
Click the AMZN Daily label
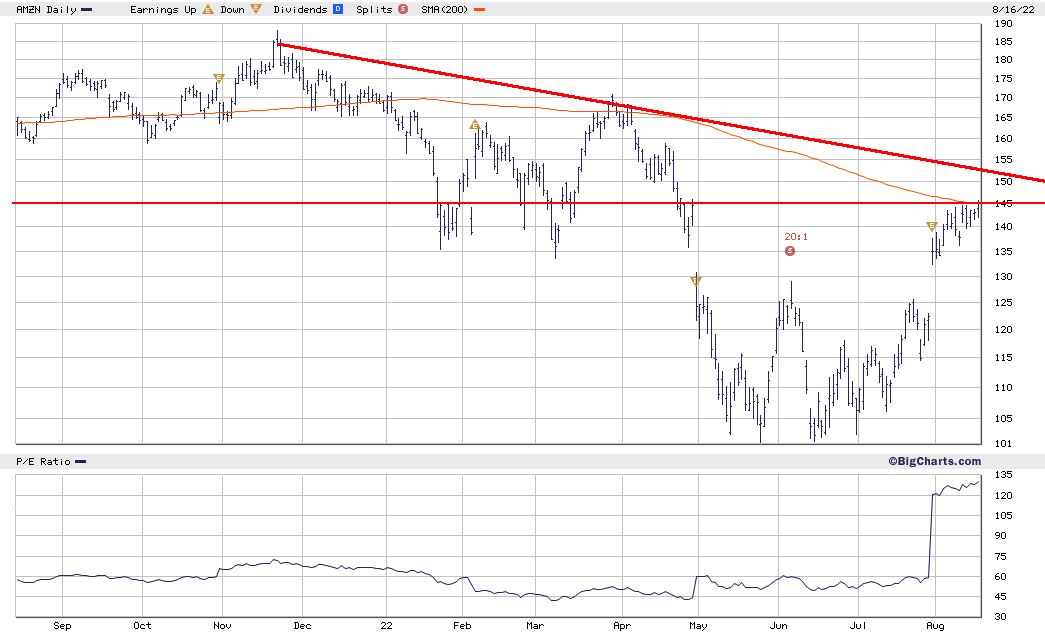coord(46,10)
